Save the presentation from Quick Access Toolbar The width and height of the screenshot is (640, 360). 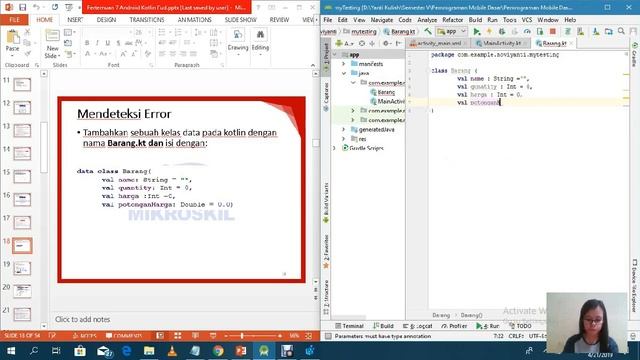[x=22, y=7]
